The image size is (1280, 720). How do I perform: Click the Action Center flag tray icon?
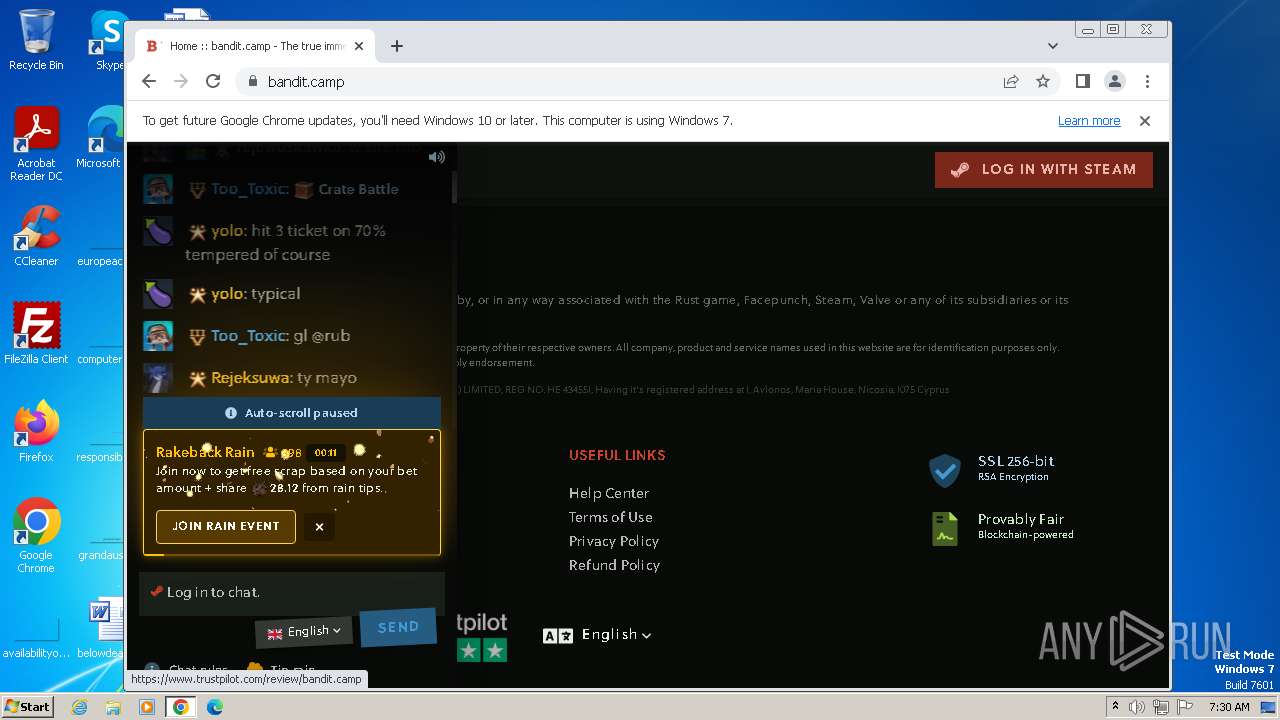tap(1187, 707)
